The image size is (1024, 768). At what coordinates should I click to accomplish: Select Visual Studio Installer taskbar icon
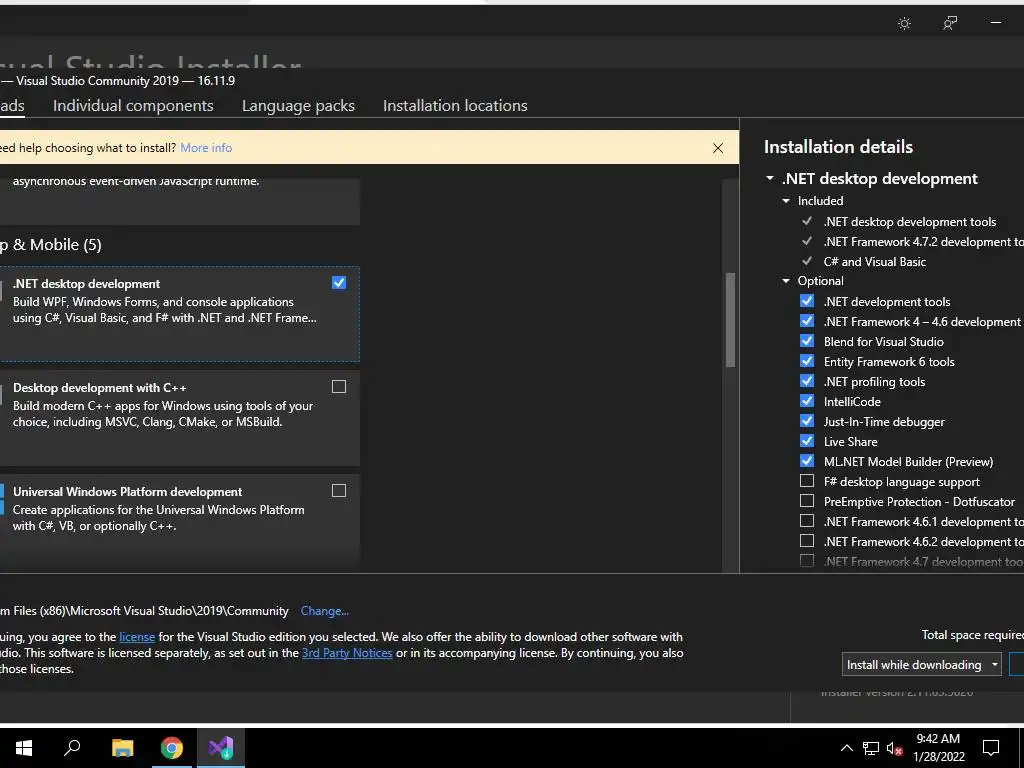(221, 747)
